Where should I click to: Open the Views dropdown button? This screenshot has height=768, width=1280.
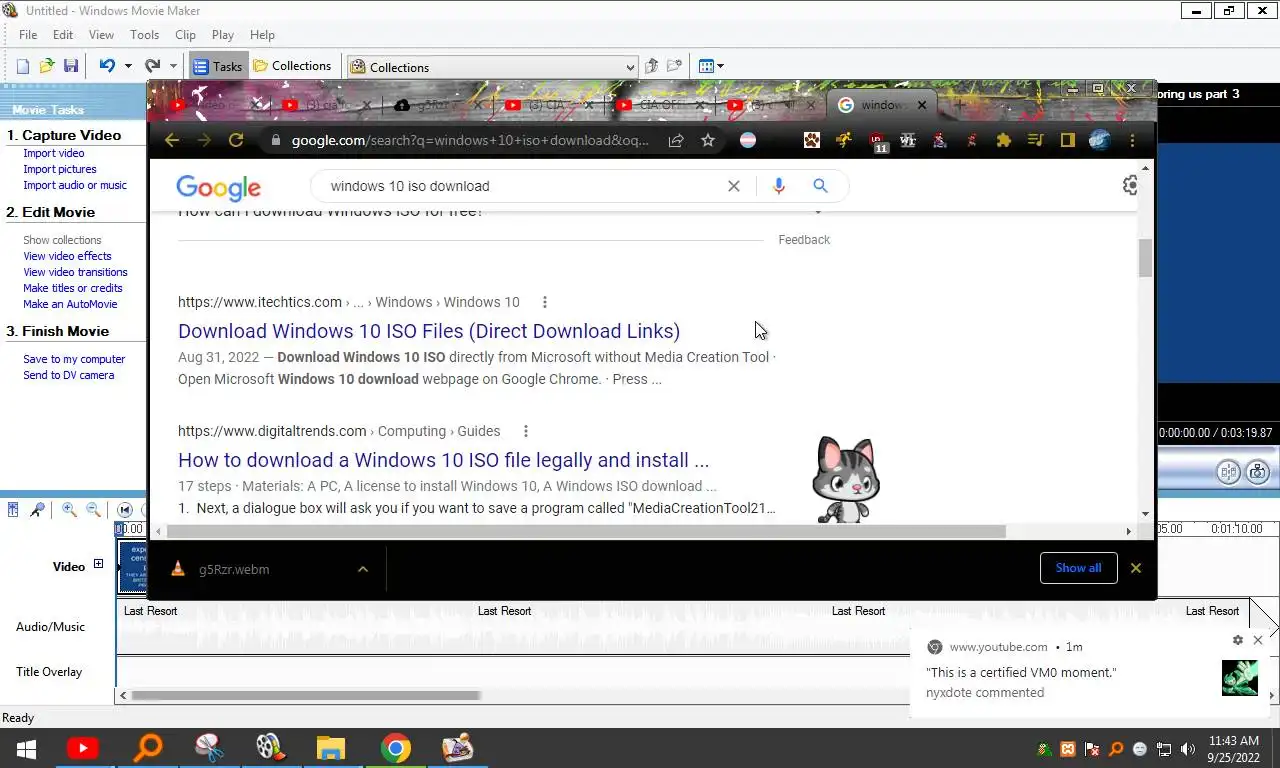pyautogui.click(x=711, y=67)
